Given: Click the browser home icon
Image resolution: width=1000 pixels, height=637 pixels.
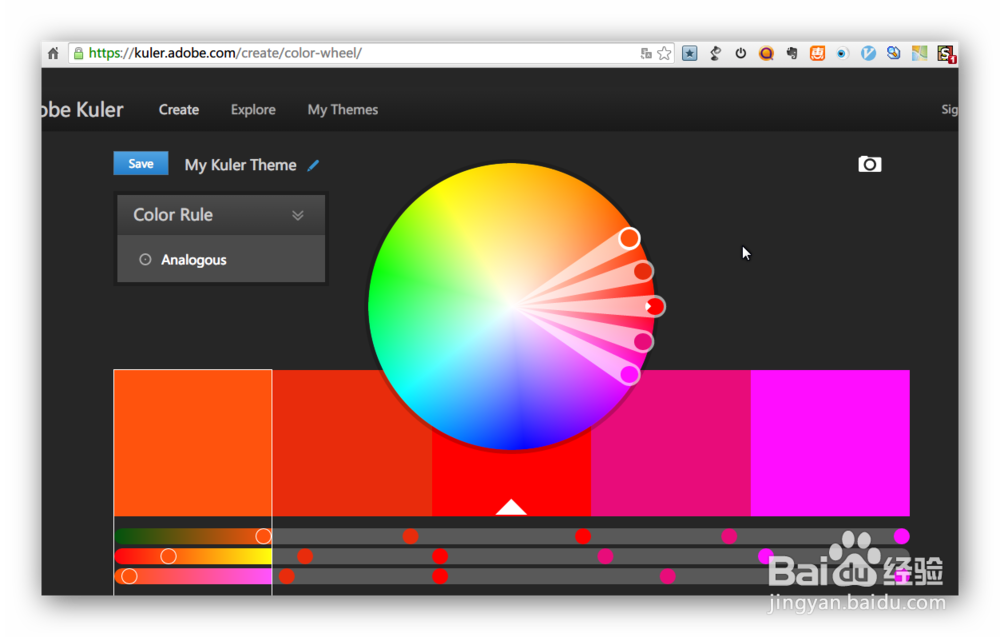Looking at the screenshot, I should click(x=54, y=54).
